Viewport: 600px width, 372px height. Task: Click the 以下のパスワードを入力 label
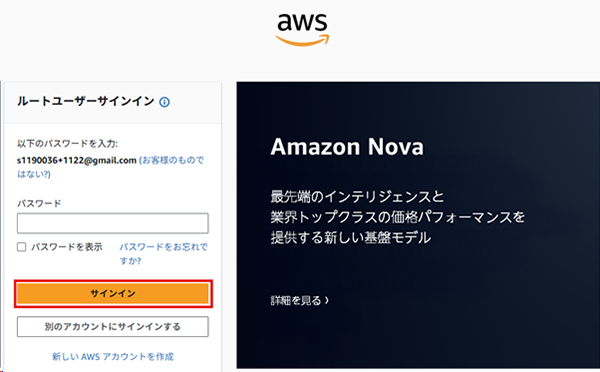(x=67, y=144)
